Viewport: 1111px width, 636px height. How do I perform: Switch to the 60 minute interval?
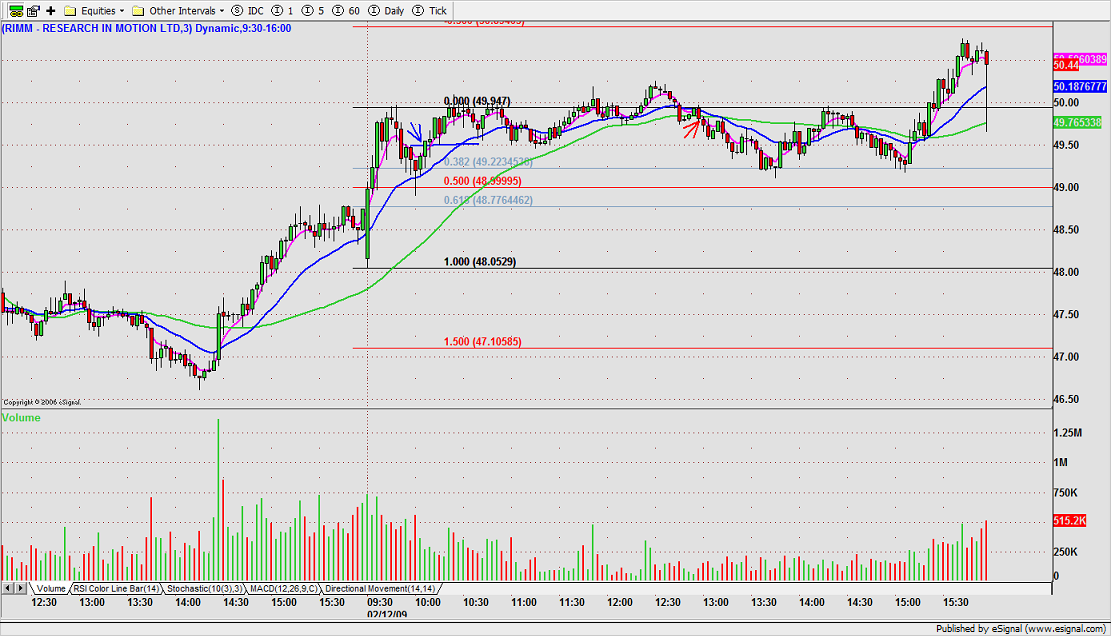346,11
